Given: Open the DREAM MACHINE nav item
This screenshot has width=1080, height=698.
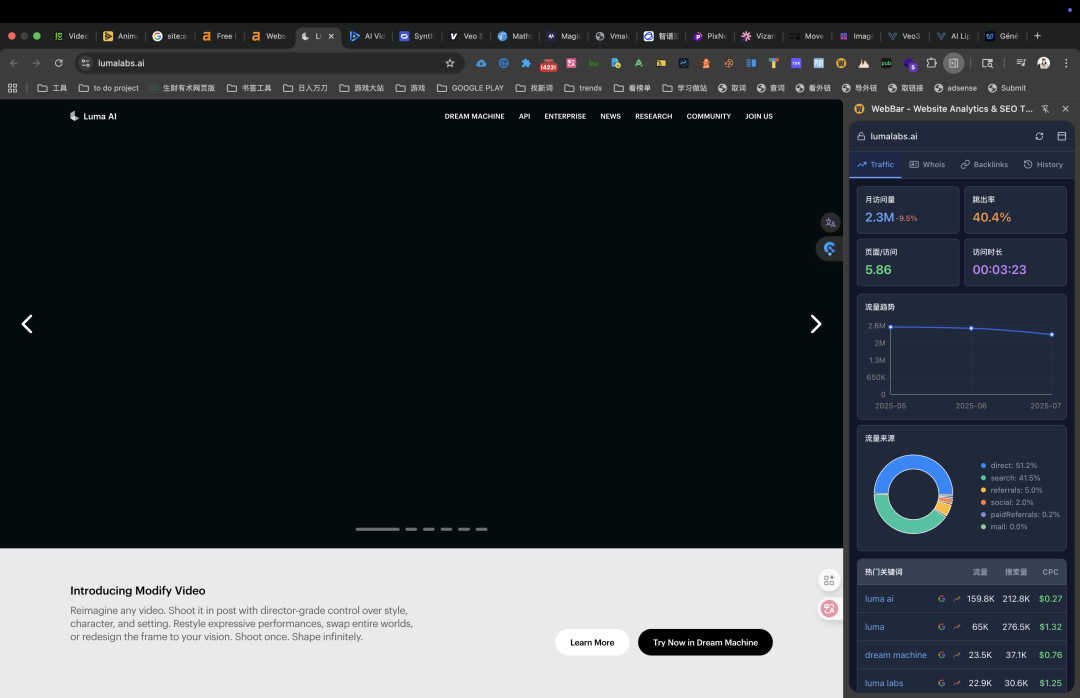Looking at the screenshot, I should coord(474,116).
